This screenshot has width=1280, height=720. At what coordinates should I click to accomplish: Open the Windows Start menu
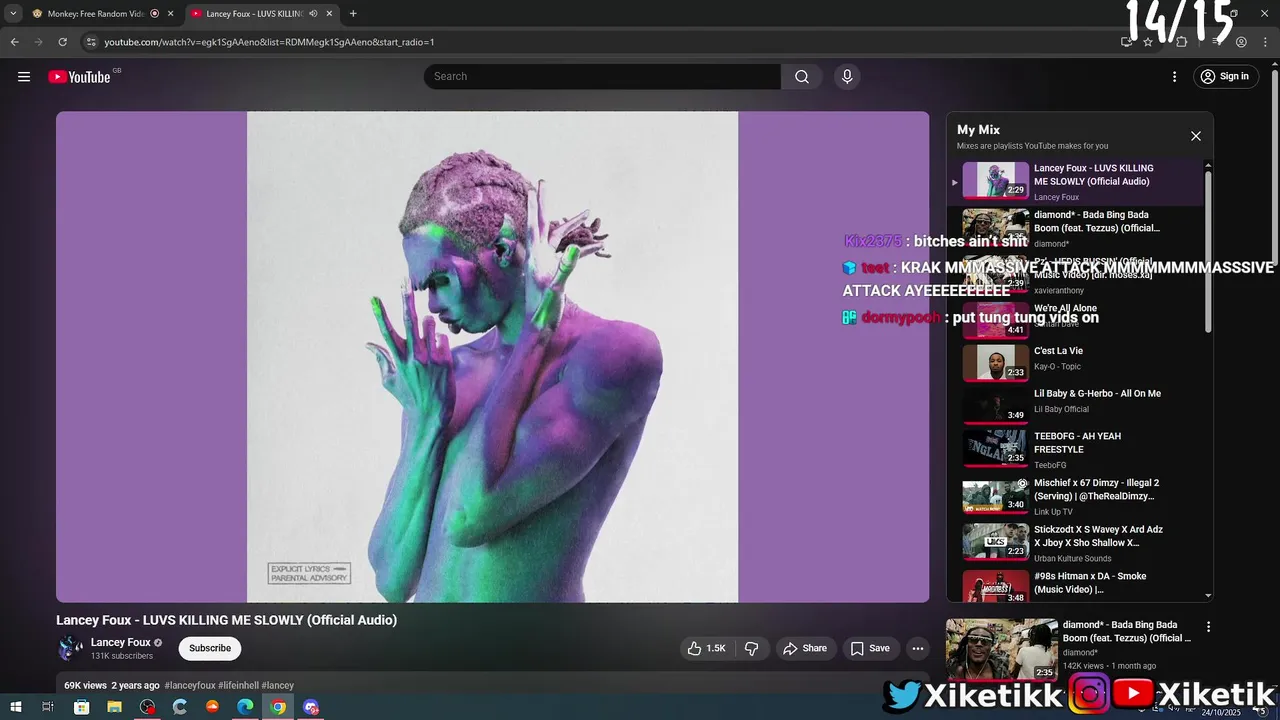(x=15, y=707)
